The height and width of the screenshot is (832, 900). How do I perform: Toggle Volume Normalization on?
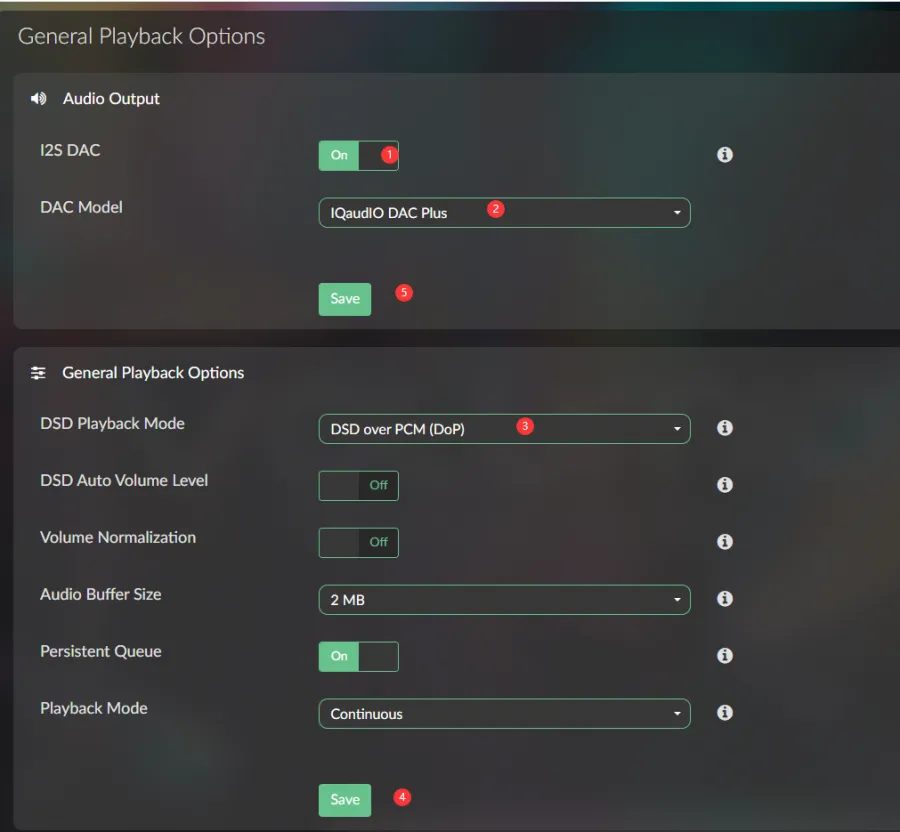pyautogui.click(x=358, y=542)
